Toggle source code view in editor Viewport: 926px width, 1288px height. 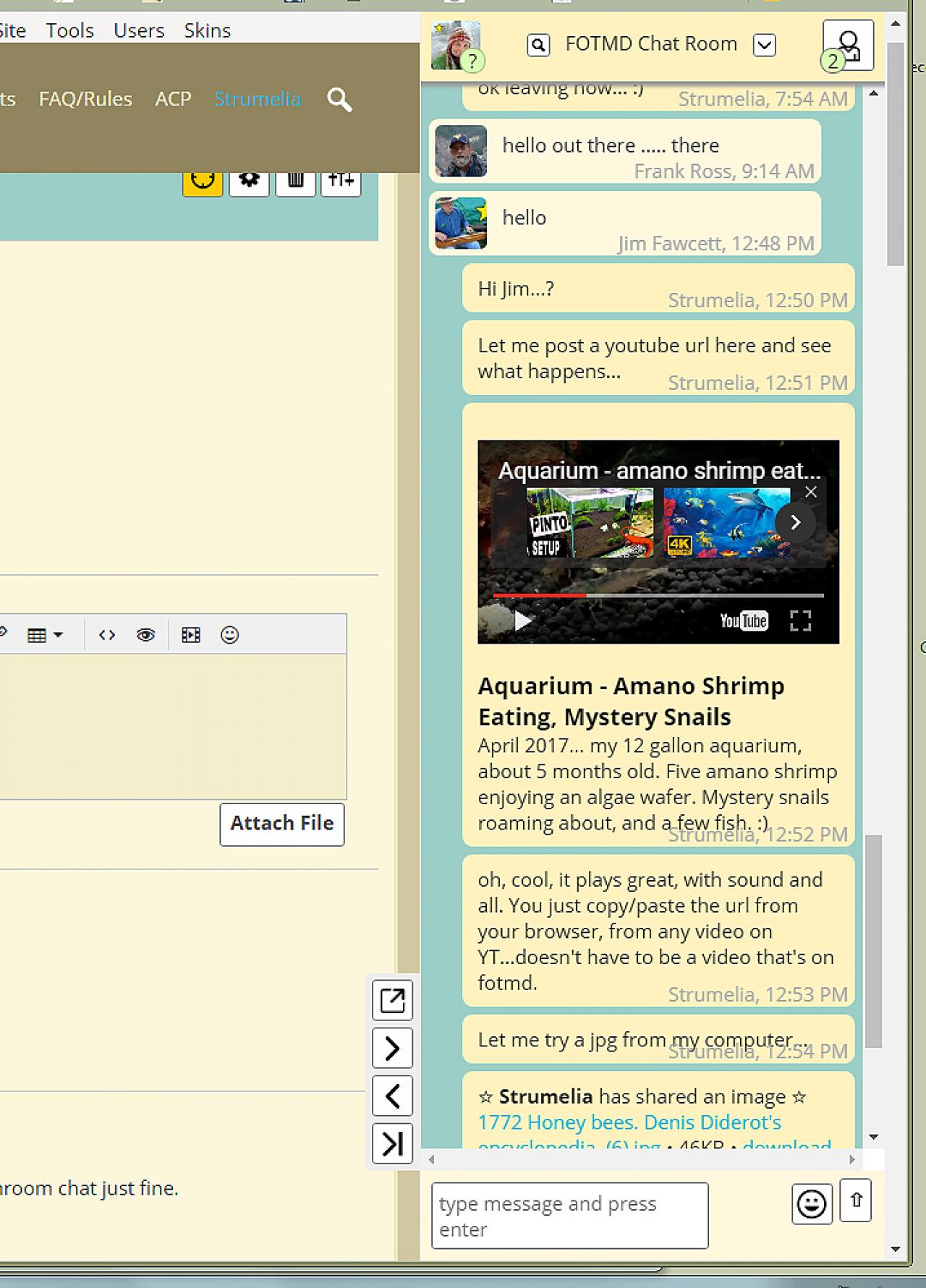(x=107, y=635)
